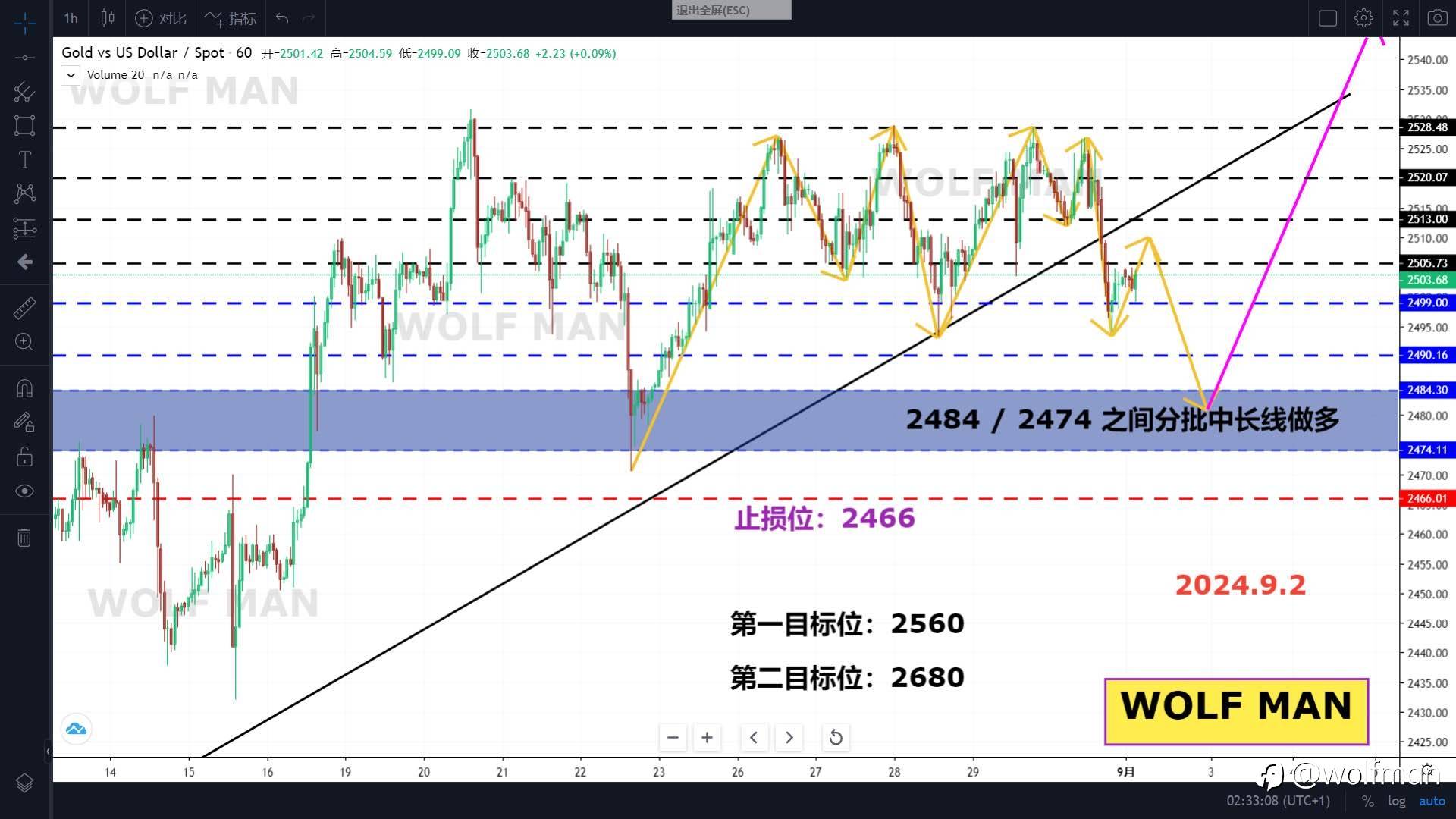This screenshot has width=1456, height=819.
Task: Toggle lock all drawing tools
Action: [x=24, y=457]
